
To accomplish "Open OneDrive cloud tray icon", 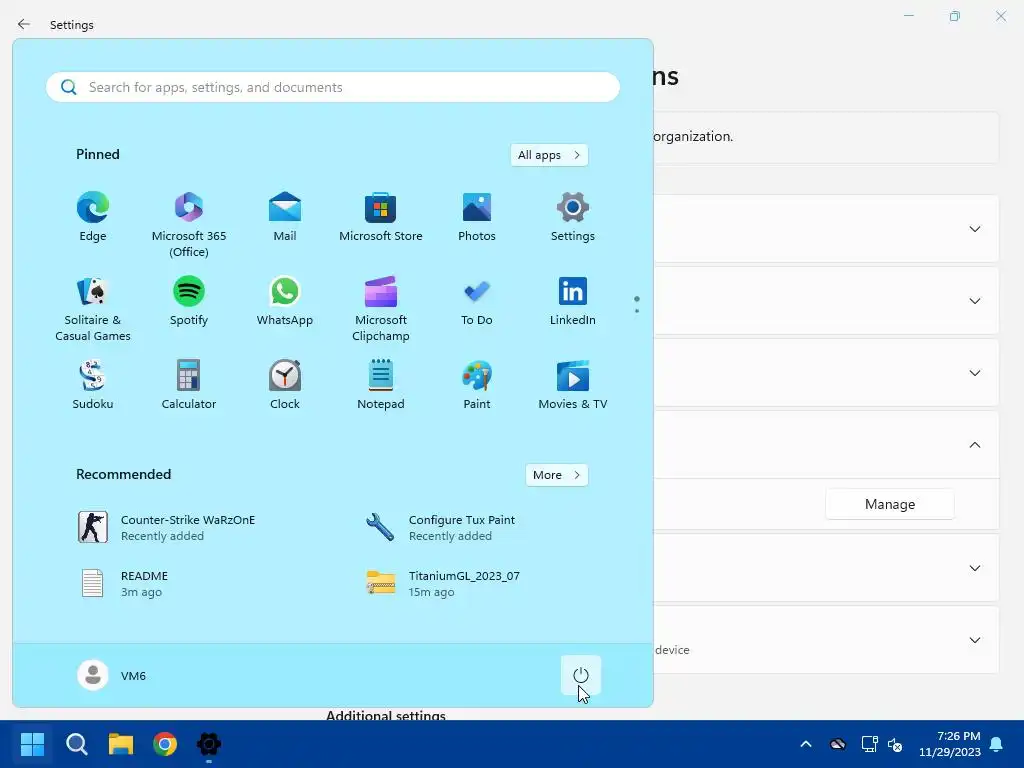I will coord(838,744).
